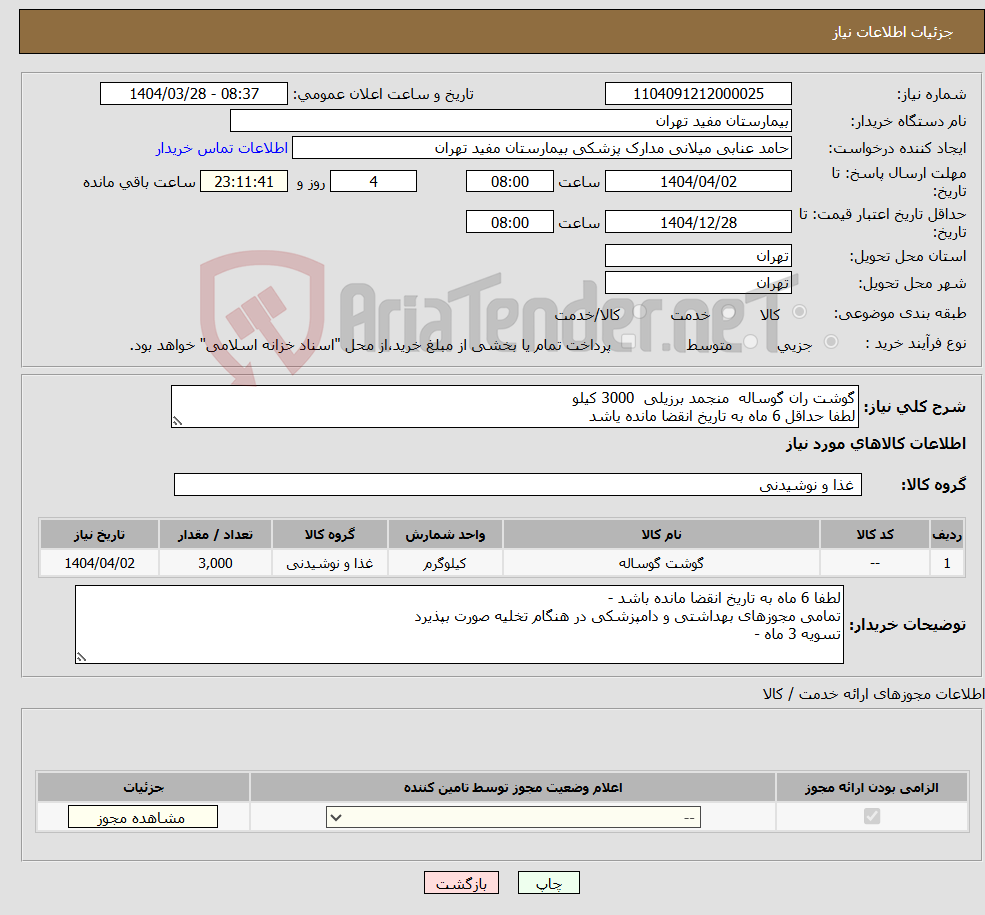Select the متوسط purchase type radio

coord(751,342)
